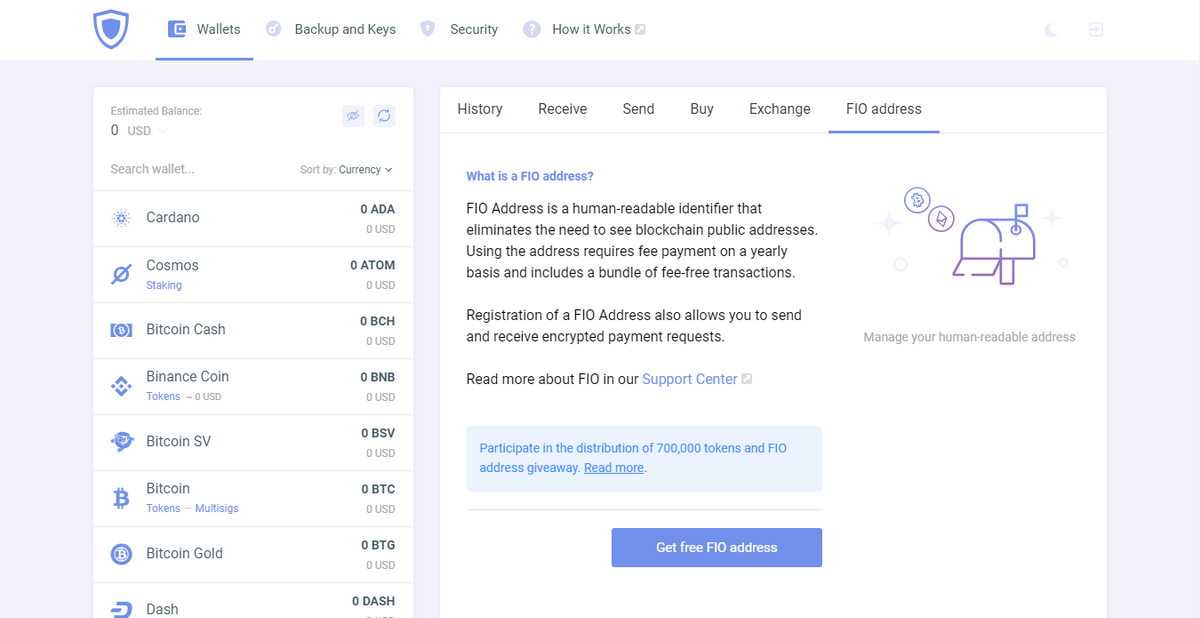
Task: Follow the Read more giveaway link
Action: 614,468
